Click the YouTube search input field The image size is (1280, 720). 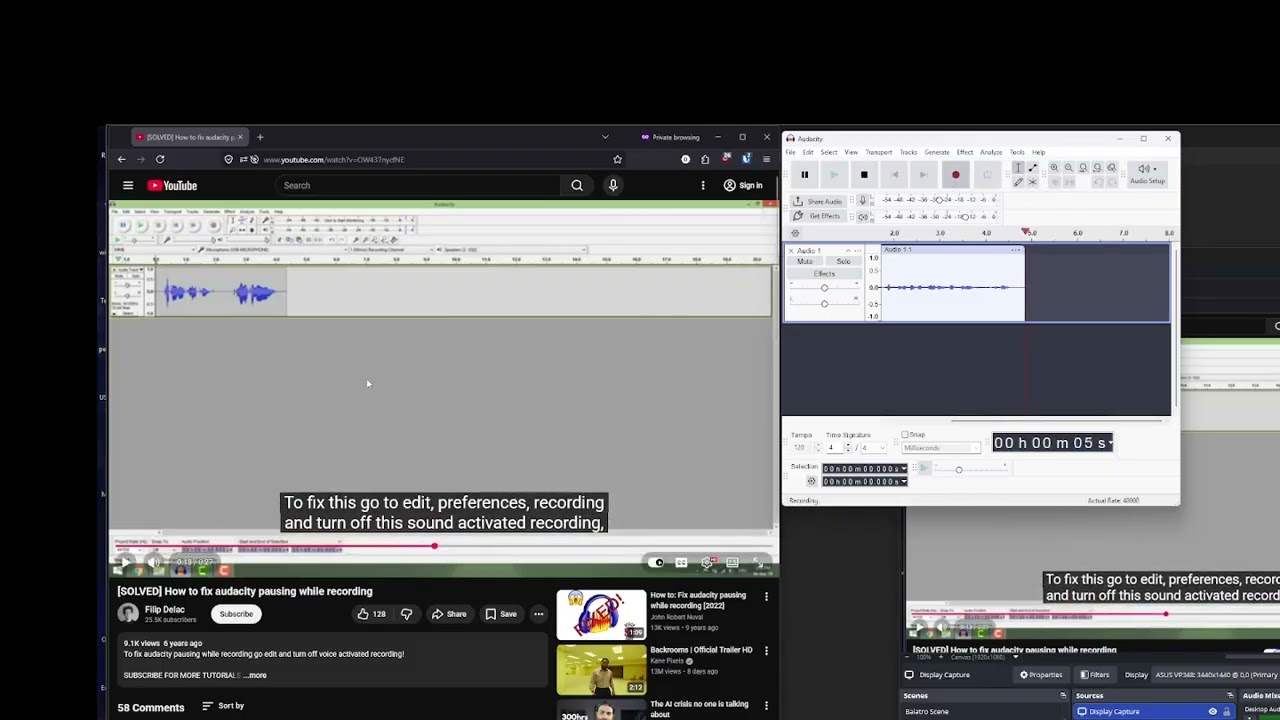[x=420, y=185]
